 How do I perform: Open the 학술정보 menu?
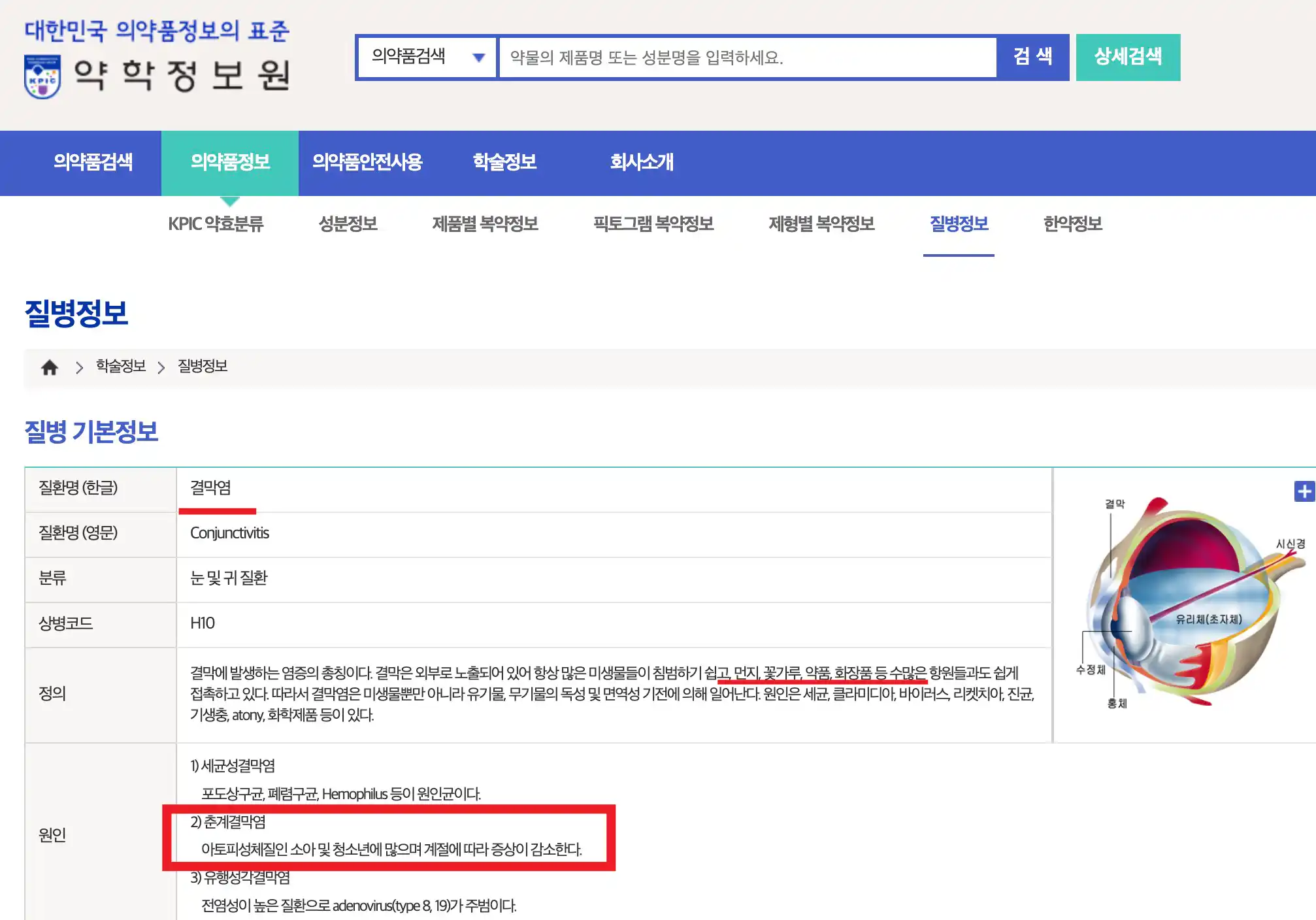[504, 163]
